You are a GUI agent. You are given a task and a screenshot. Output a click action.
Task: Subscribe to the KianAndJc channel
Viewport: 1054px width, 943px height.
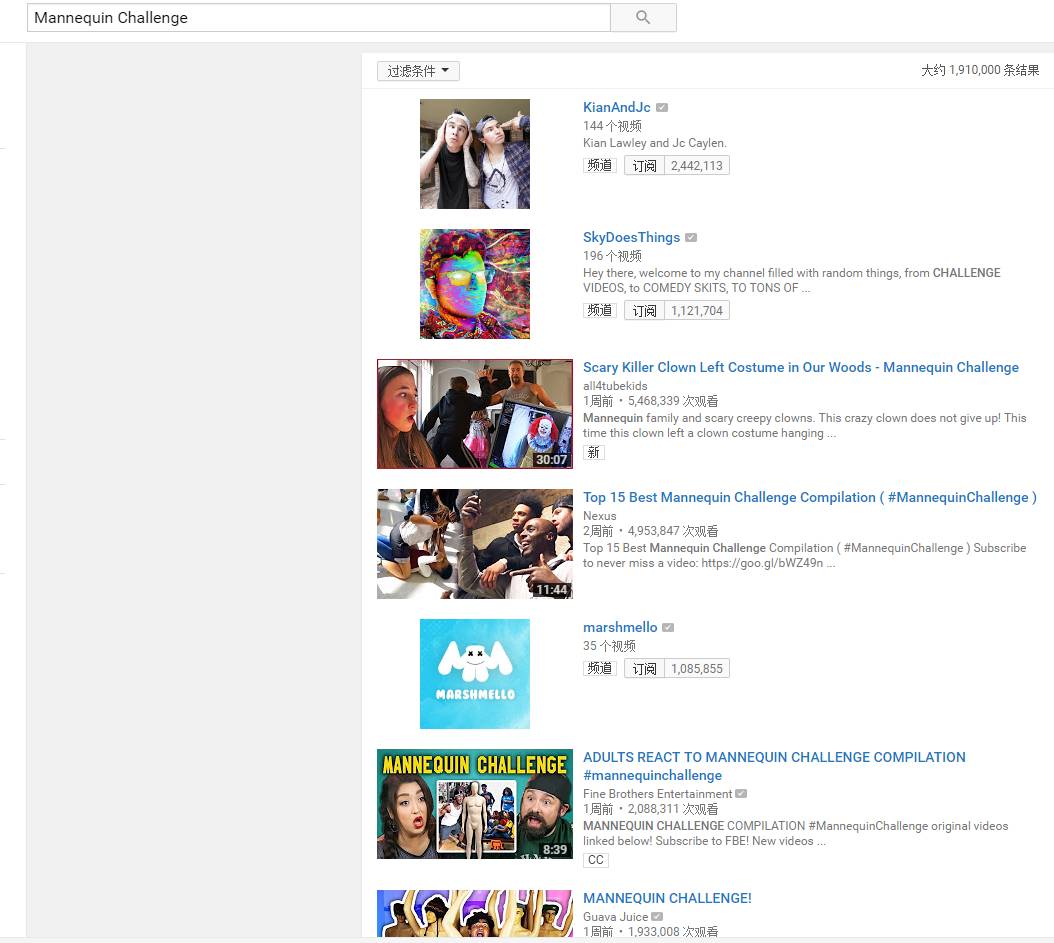645,166
